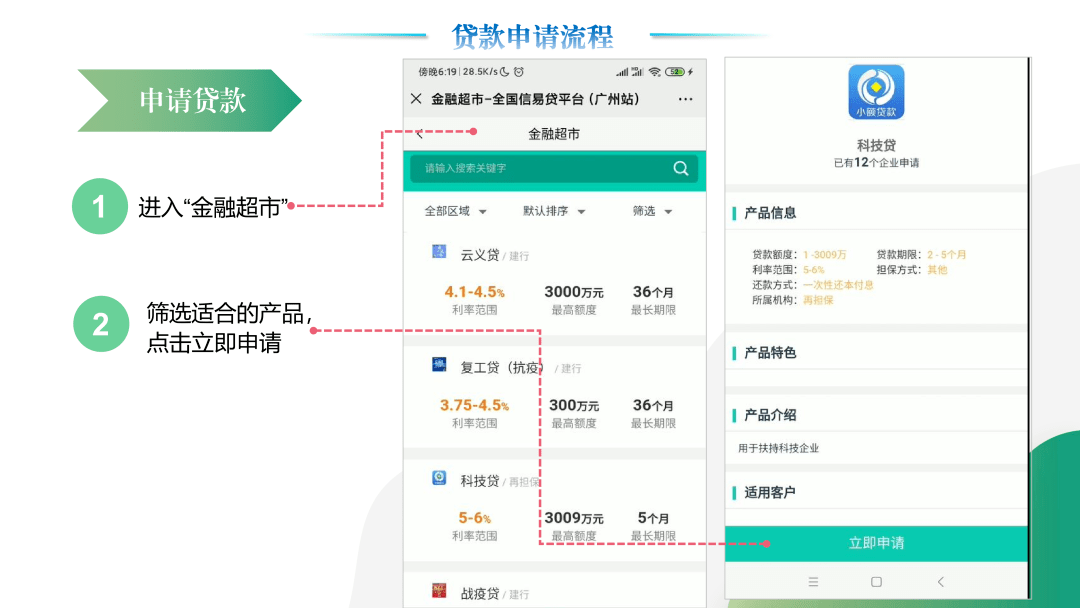Screen dimensions: 1080x608
Task: Click the 小顾贷款 app logo
Action: pyautogui.click(x=876, y=92)
